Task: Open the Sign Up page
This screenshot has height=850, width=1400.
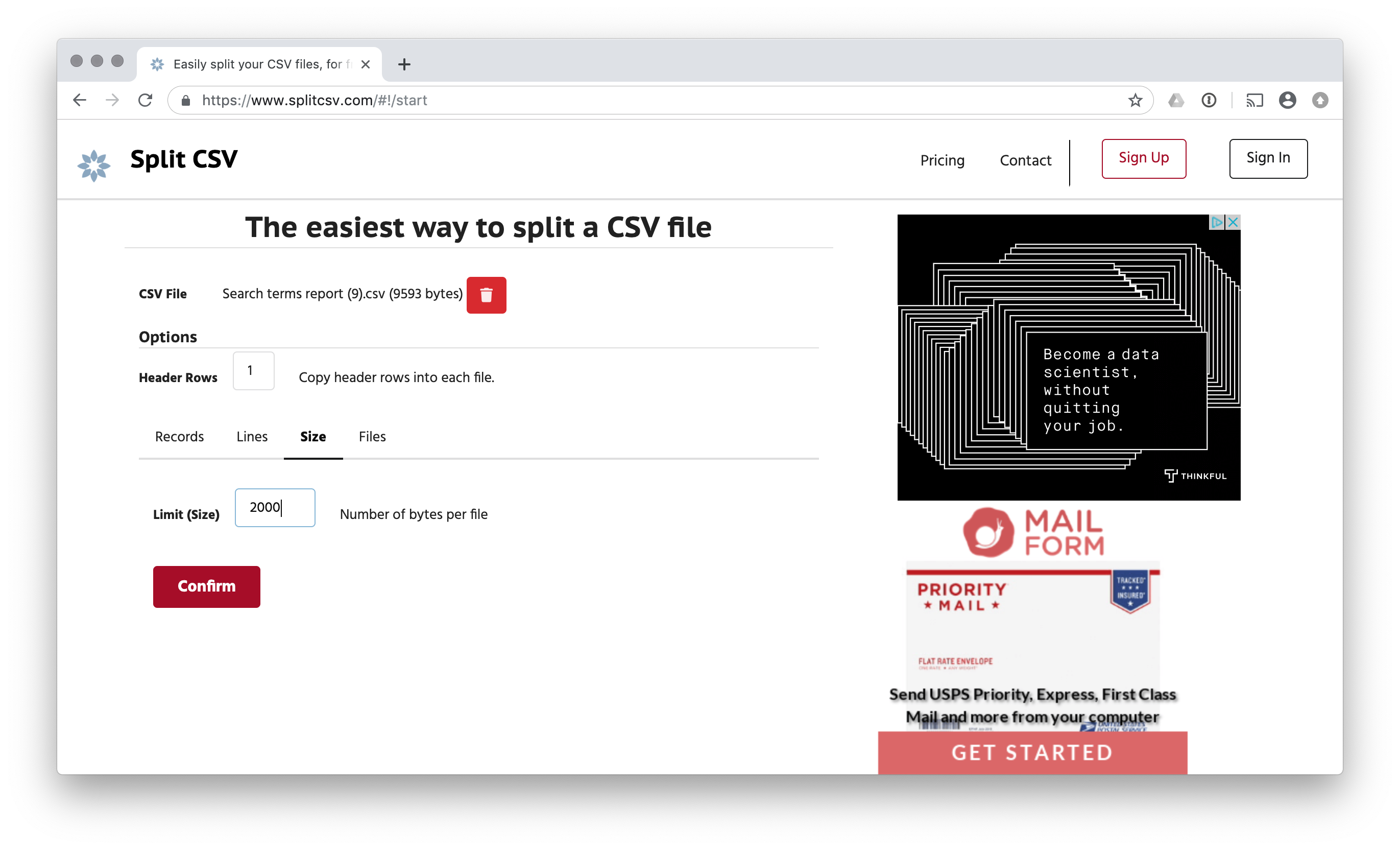Action: tap(1144, 159)
